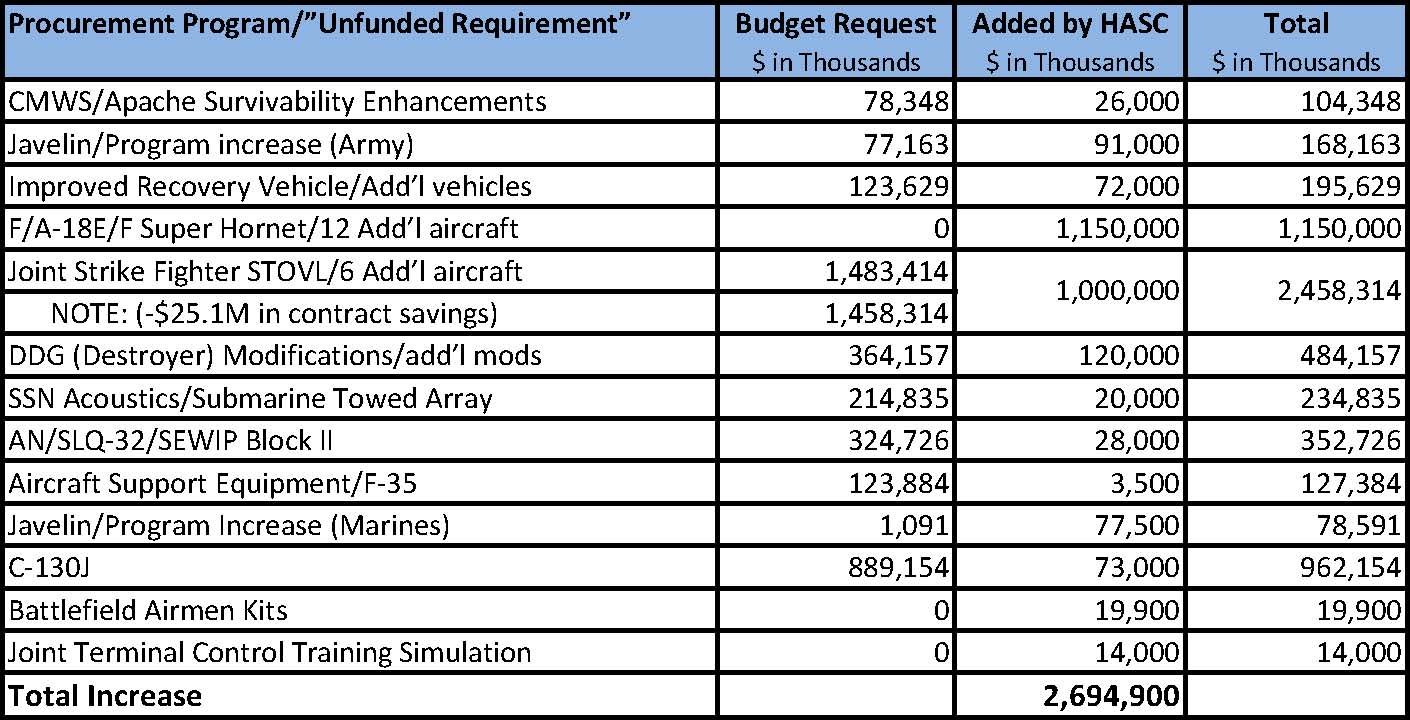Click the SSN Acoustics total 234,835
Viewport: 1410px width, 720px height.
[x=1341, y=398]
